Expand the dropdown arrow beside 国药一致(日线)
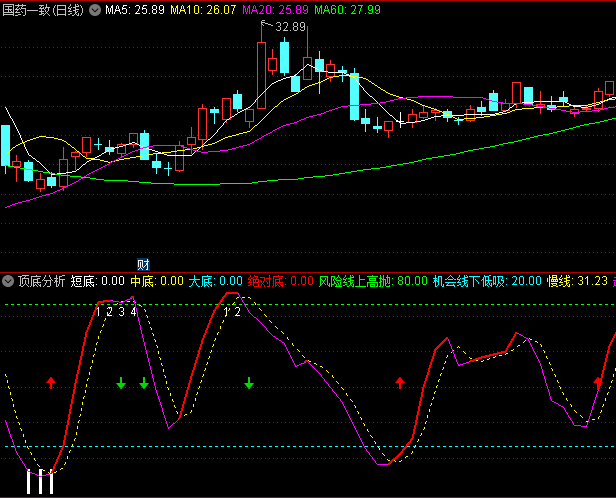 point(94,10)
